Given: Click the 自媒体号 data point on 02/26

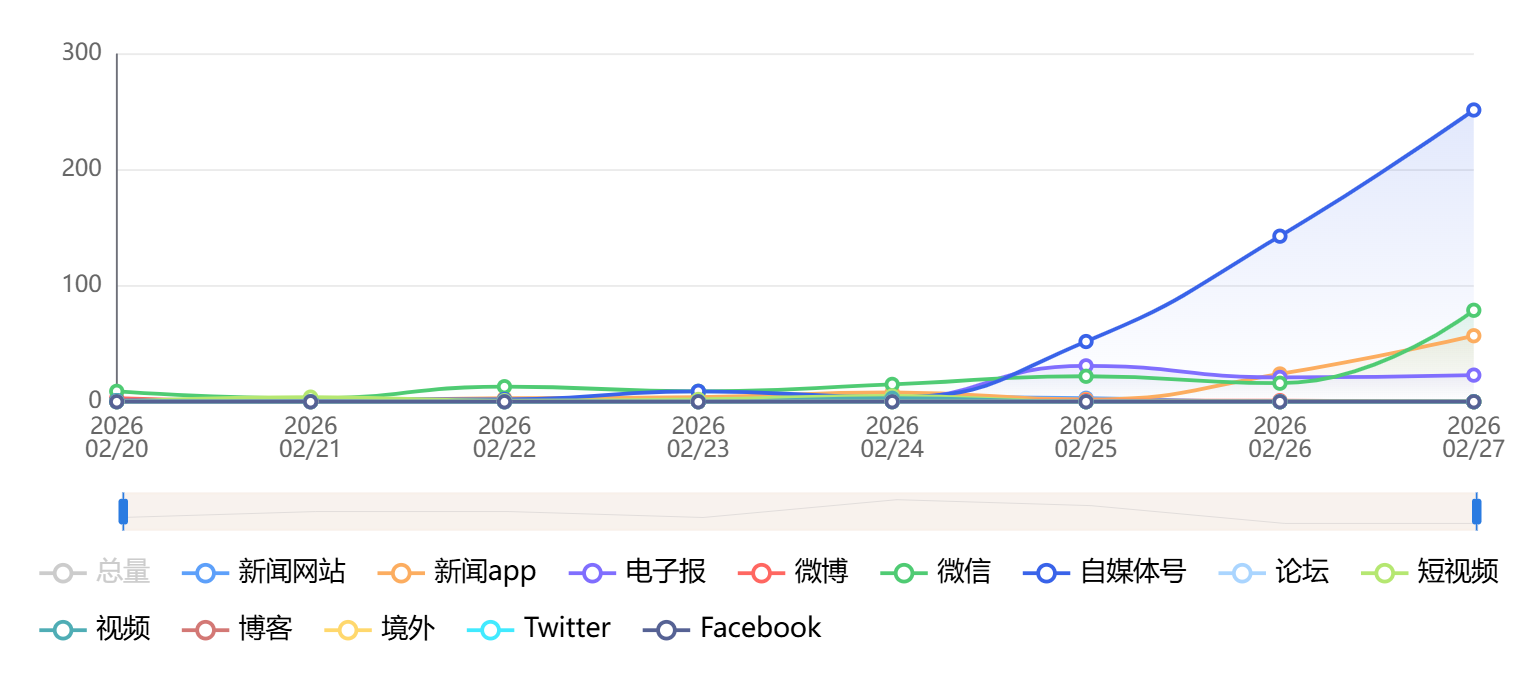Looking at the screenshot, I should [1279, 236].
